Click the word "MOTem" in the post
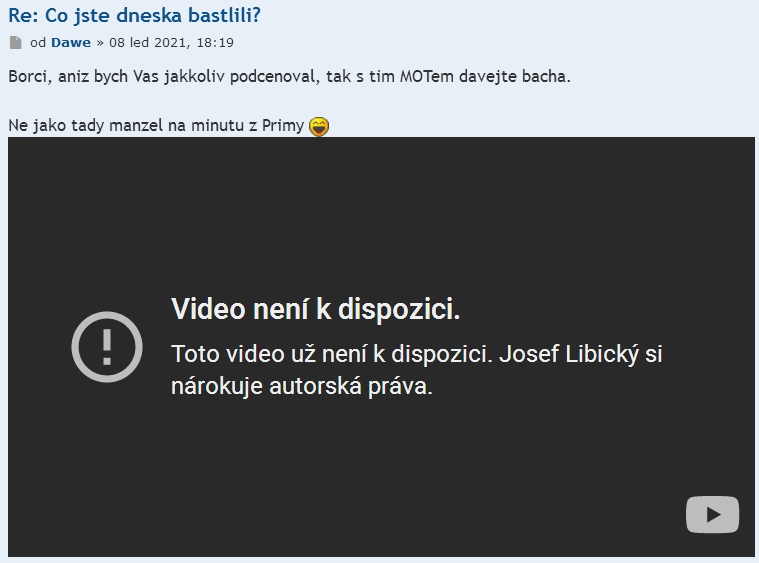759x563 pixels. (426, 76)
